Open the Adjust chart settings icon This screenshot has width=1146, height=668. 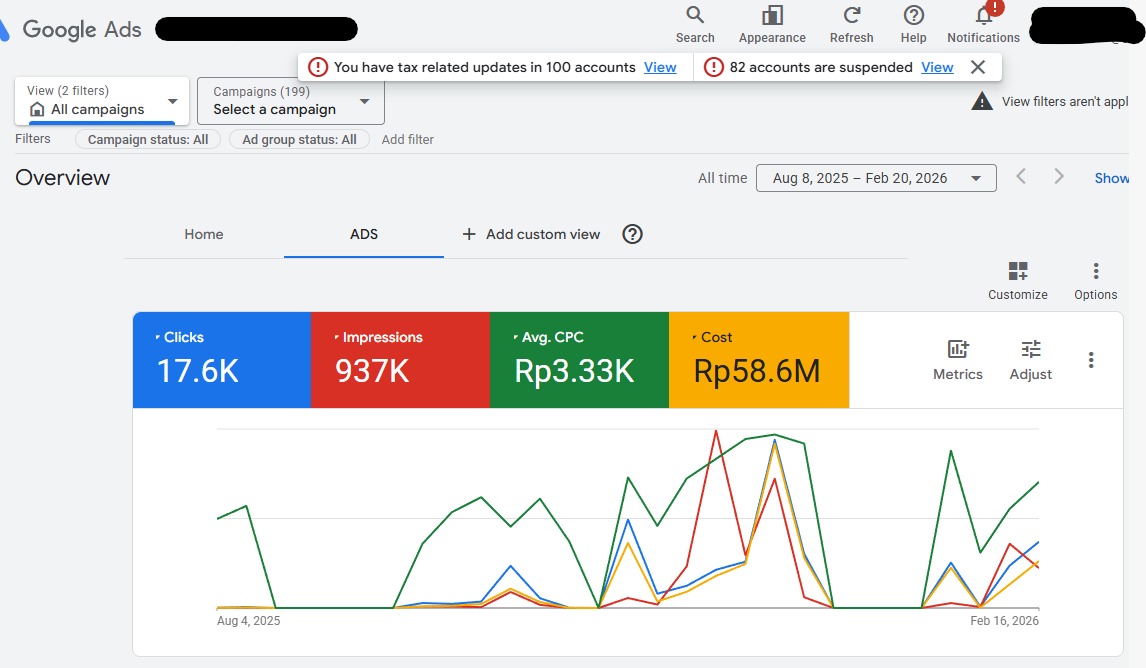click(x=1030, y=350)
